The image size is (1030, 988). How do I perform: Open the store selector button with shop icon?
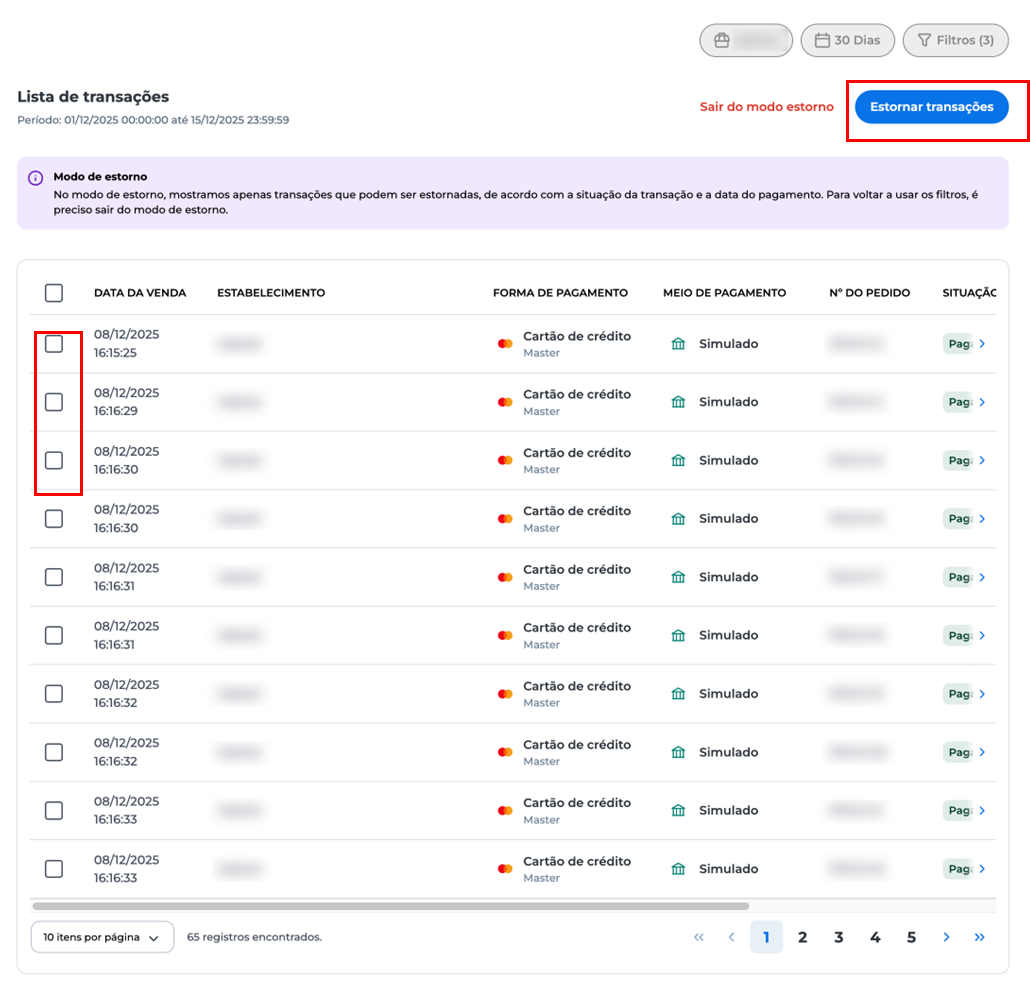coord(746,40)
